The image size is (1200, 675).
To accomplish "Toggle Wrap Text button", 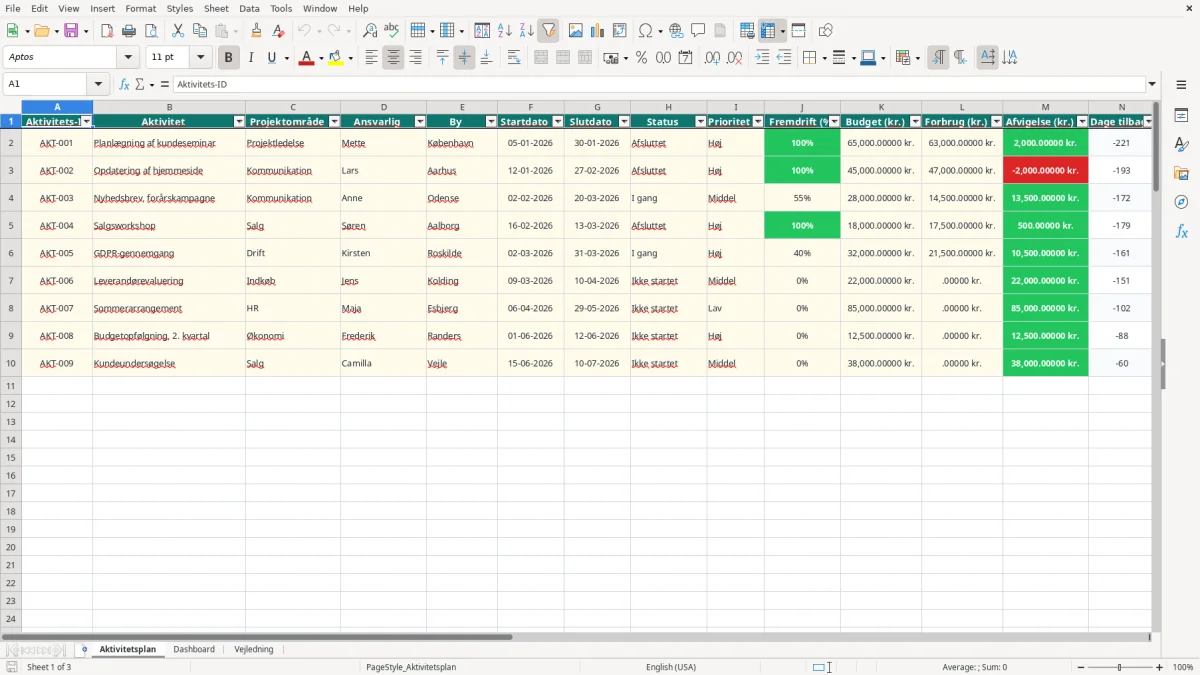I will [x=514, y=58].
